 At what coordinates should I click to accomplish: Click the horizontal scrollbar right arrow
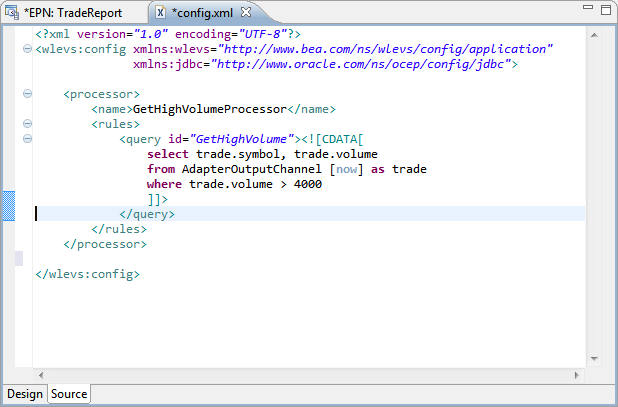[x=577, y=375]
